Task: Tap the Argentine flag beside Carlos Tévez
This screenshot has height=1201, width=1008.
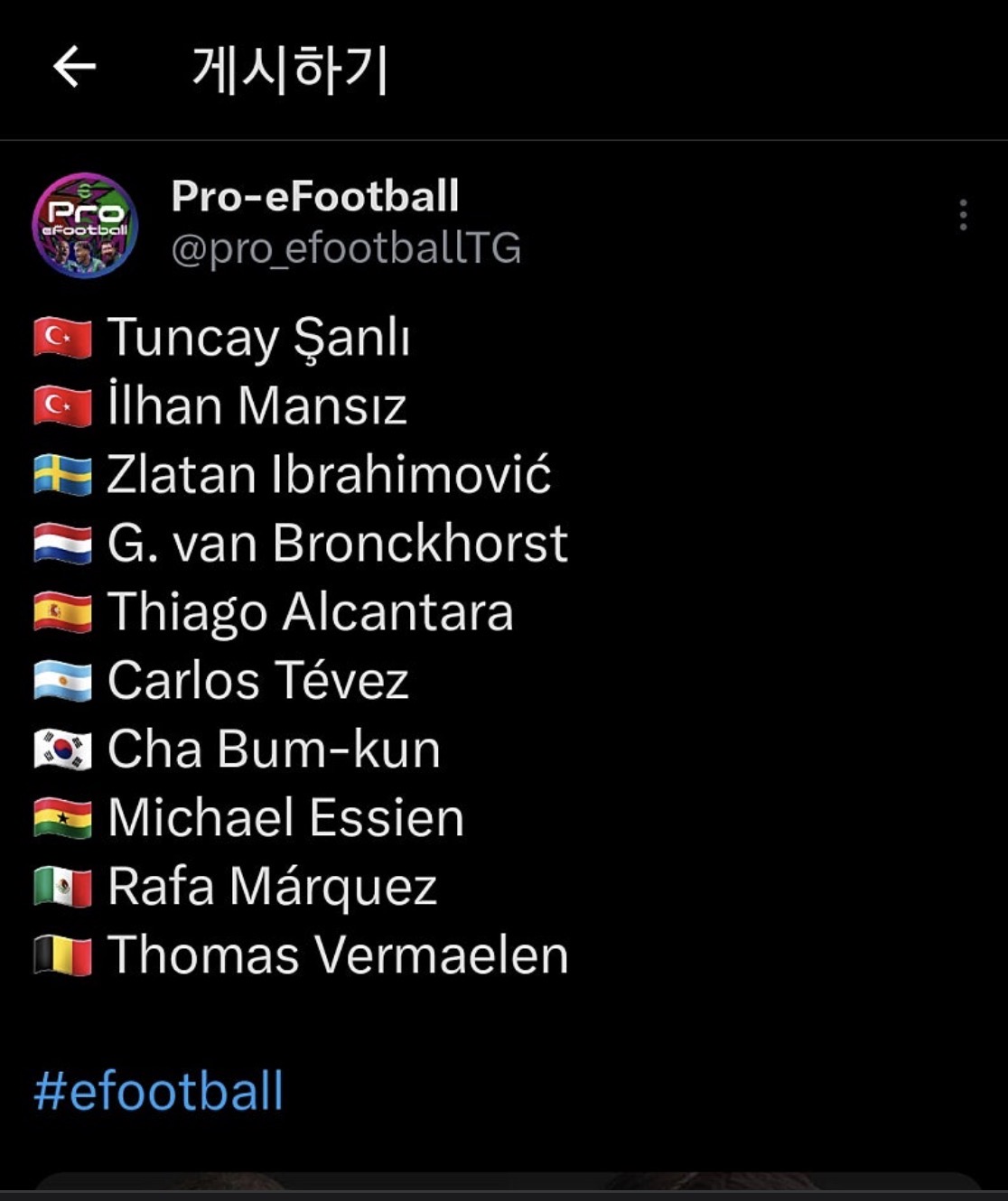Action: coord(62,681)
